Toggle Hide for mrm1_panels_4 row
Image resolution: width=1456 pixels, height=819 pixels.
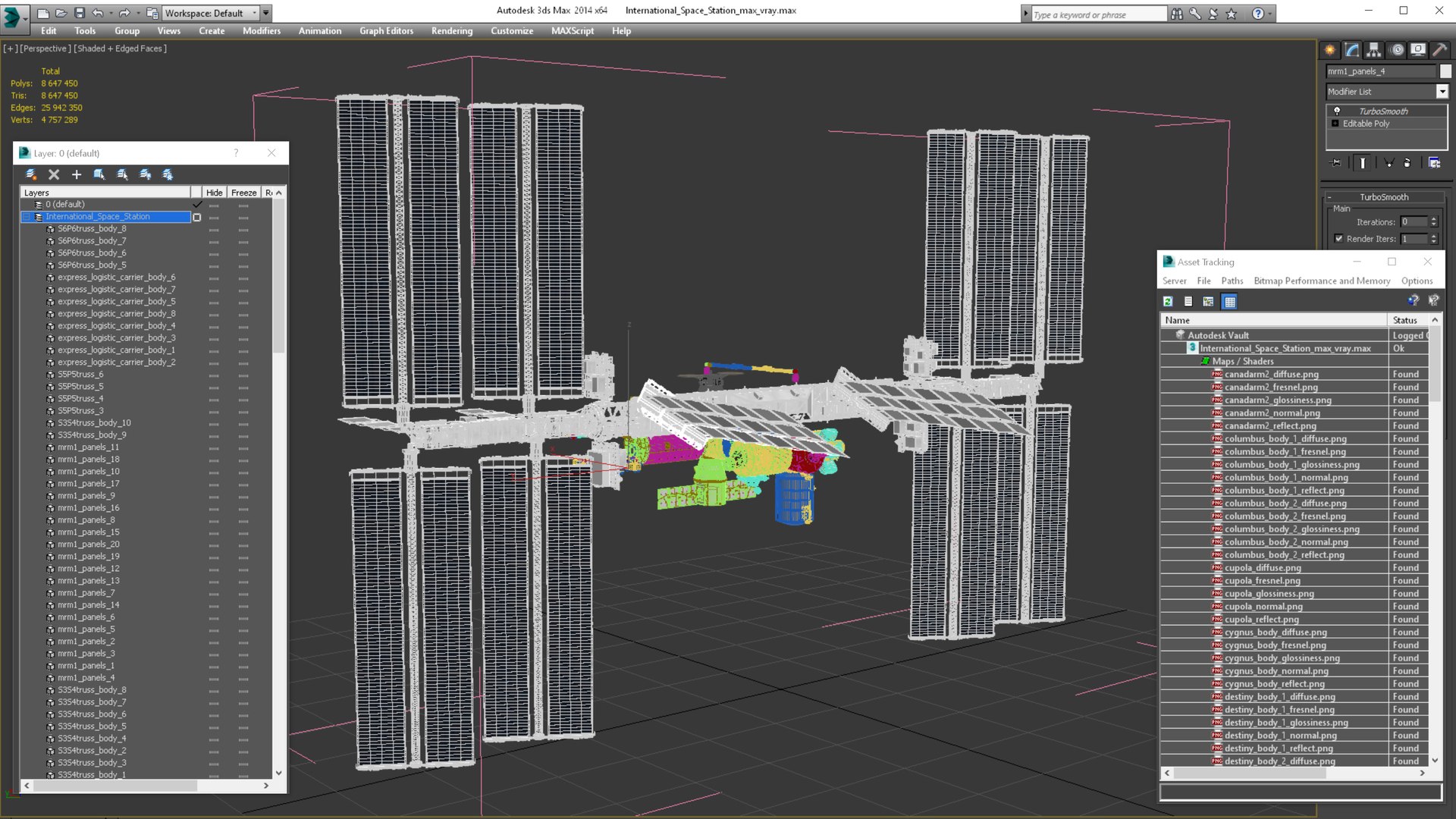[x=214, y=678]
